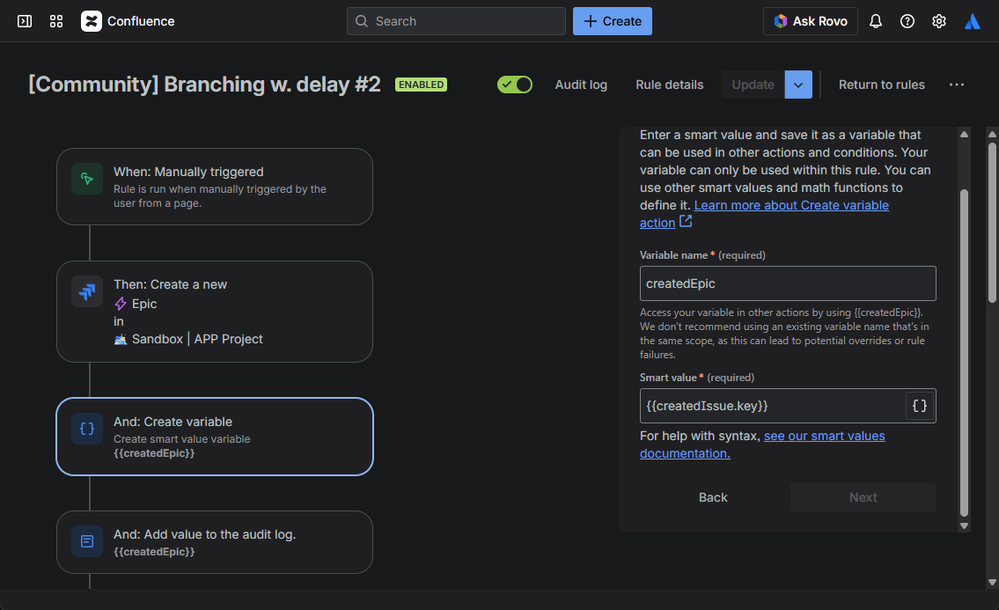Select the 'When: Manually triggered' step
Image resolution: width=999 pixels, height=610 pixels.
215,187
